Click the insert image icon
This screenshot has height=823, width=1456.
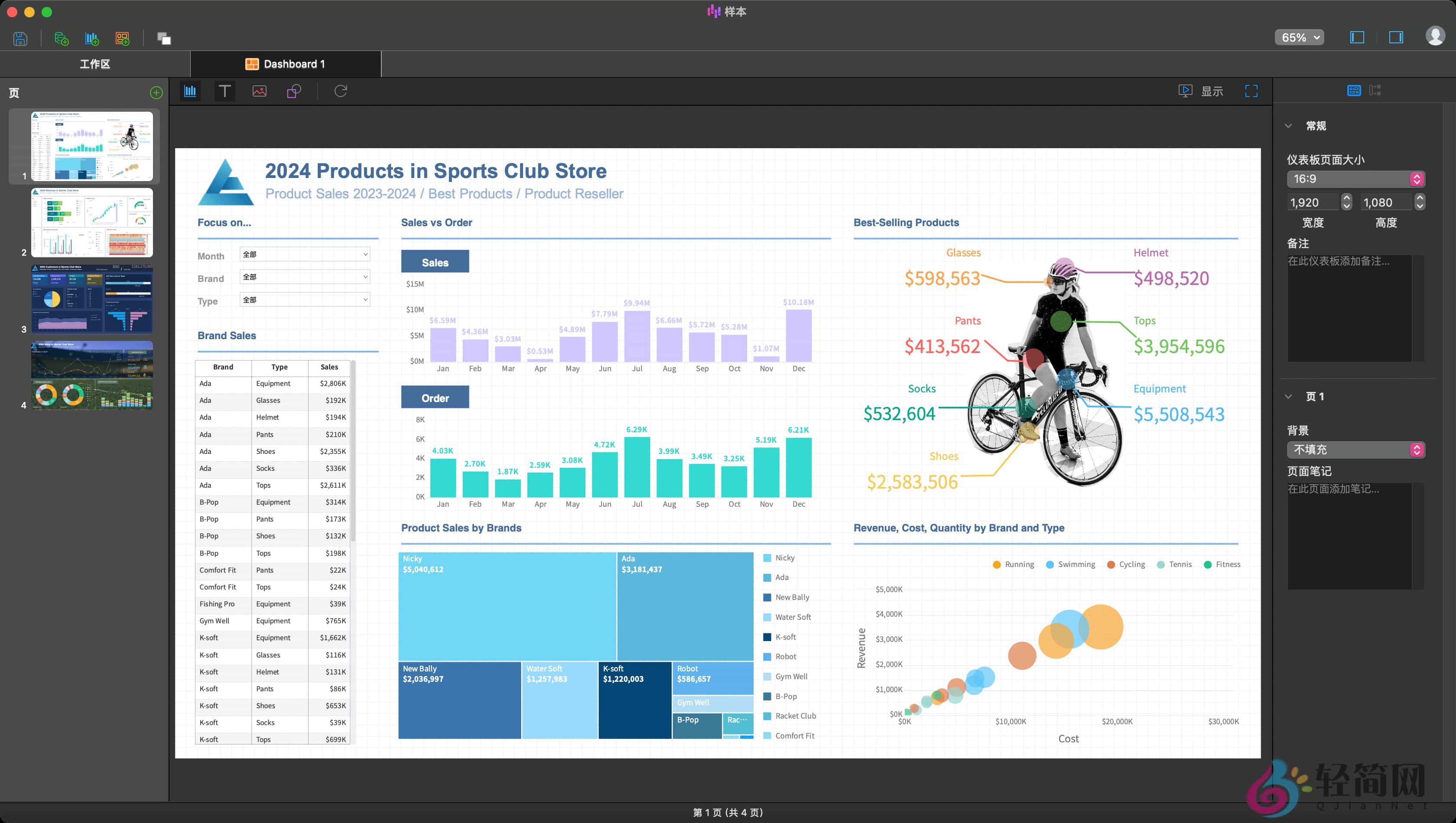pyautogui.click(x=260, y=91)
